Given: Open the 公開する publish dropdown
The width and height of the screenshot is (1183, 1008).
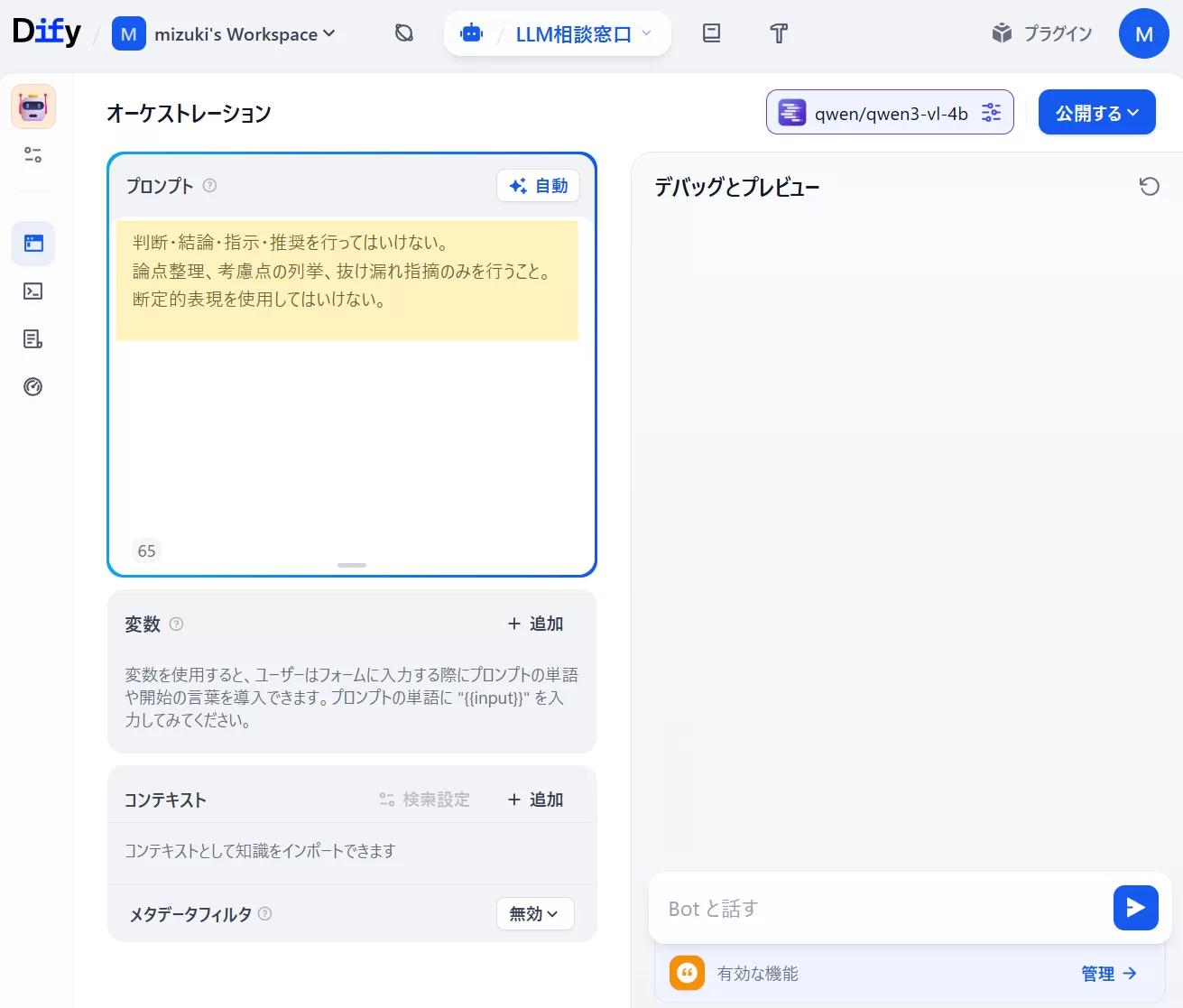Looking at the screenshot, I should coord(1096,113).
